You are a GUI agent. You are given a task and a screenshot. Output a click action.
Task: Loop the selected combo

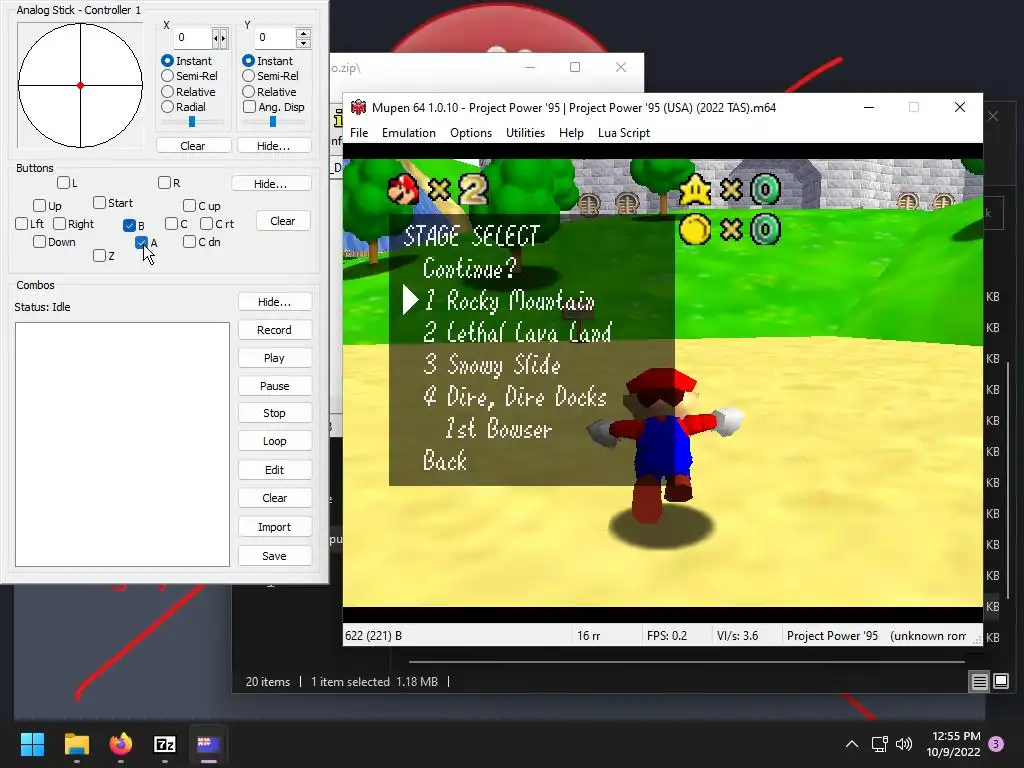274,441
